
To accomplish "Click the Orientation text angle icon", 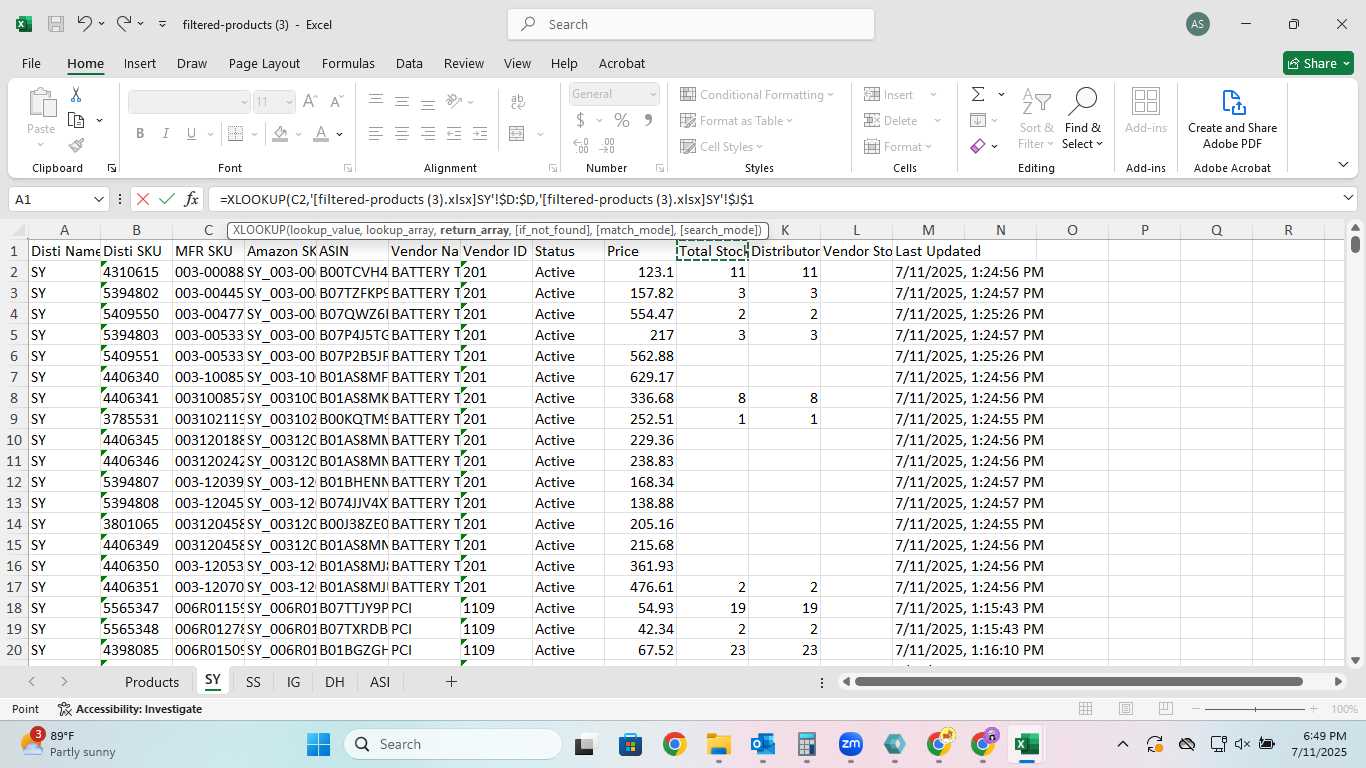I will (455, 101).
